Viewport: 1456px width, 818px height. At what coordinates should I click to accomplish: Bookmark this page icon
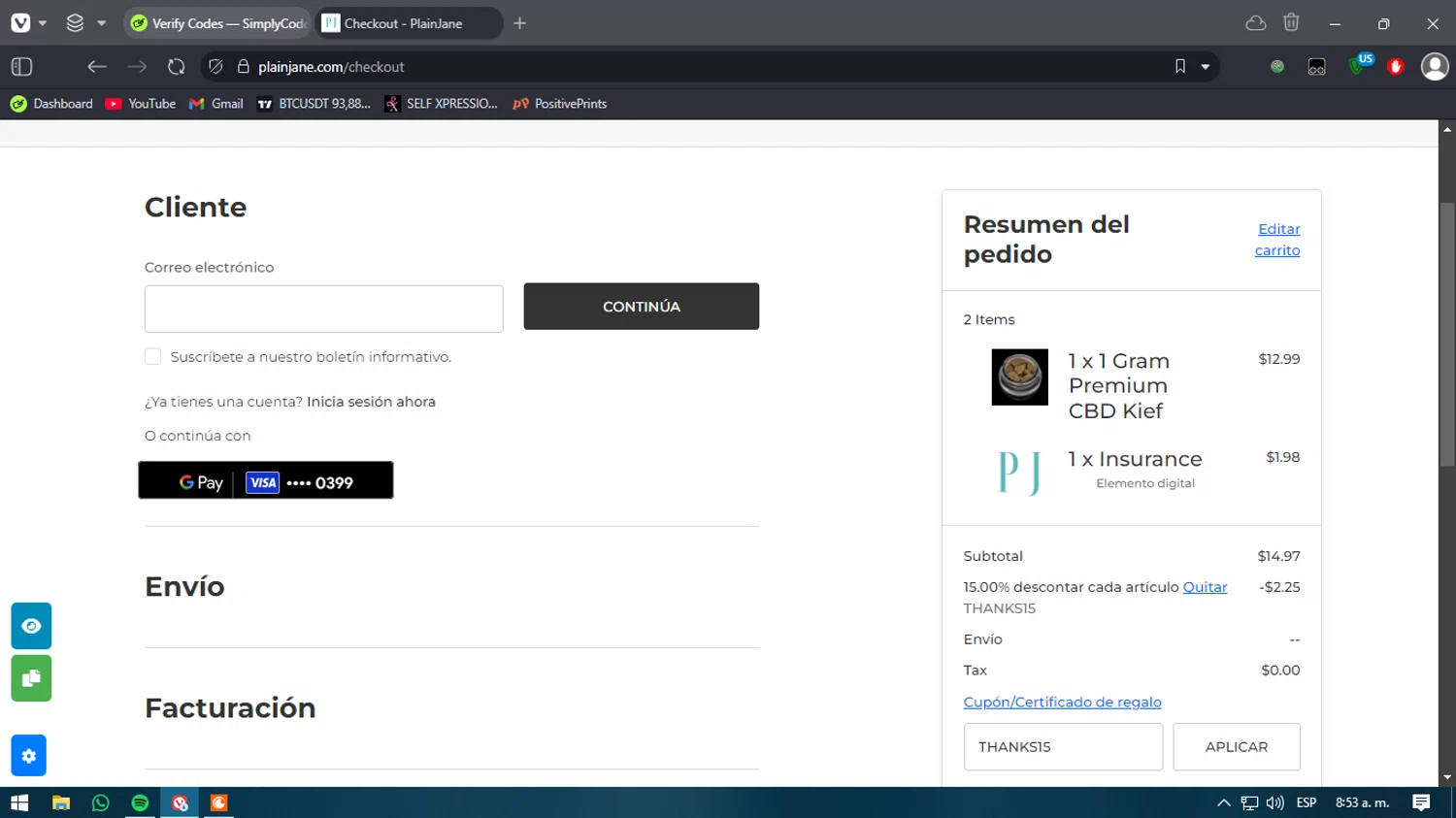pos(1180,67)
